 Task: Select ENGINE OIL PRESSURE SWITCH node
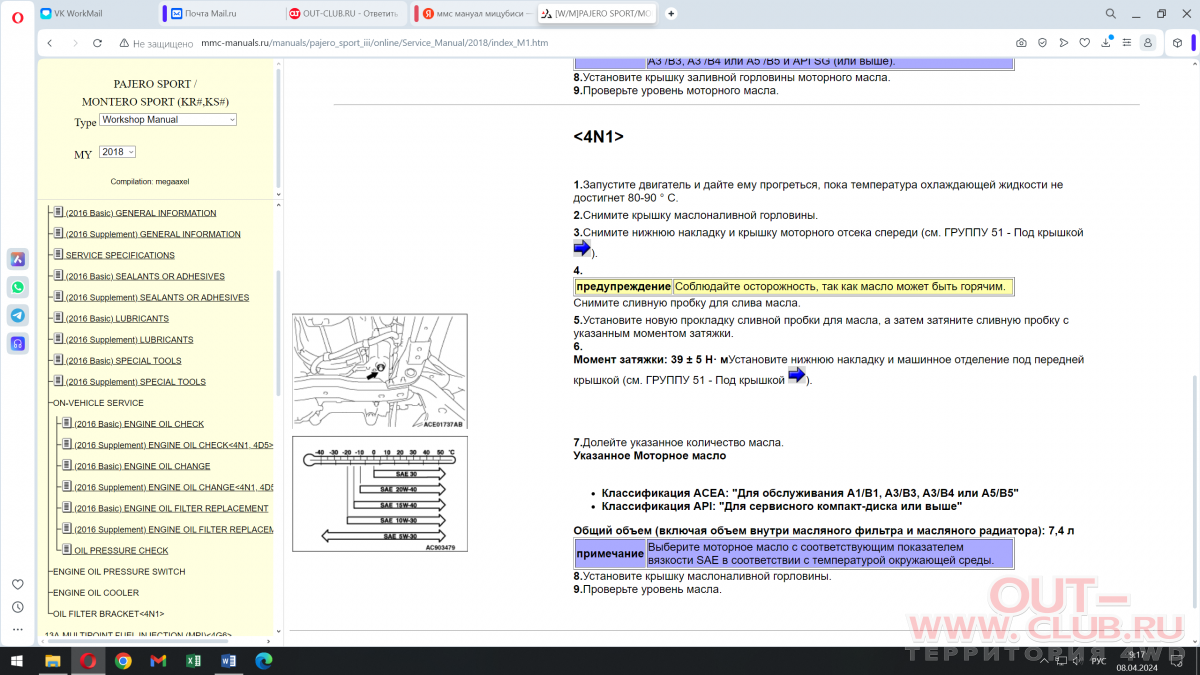point(118,571)
